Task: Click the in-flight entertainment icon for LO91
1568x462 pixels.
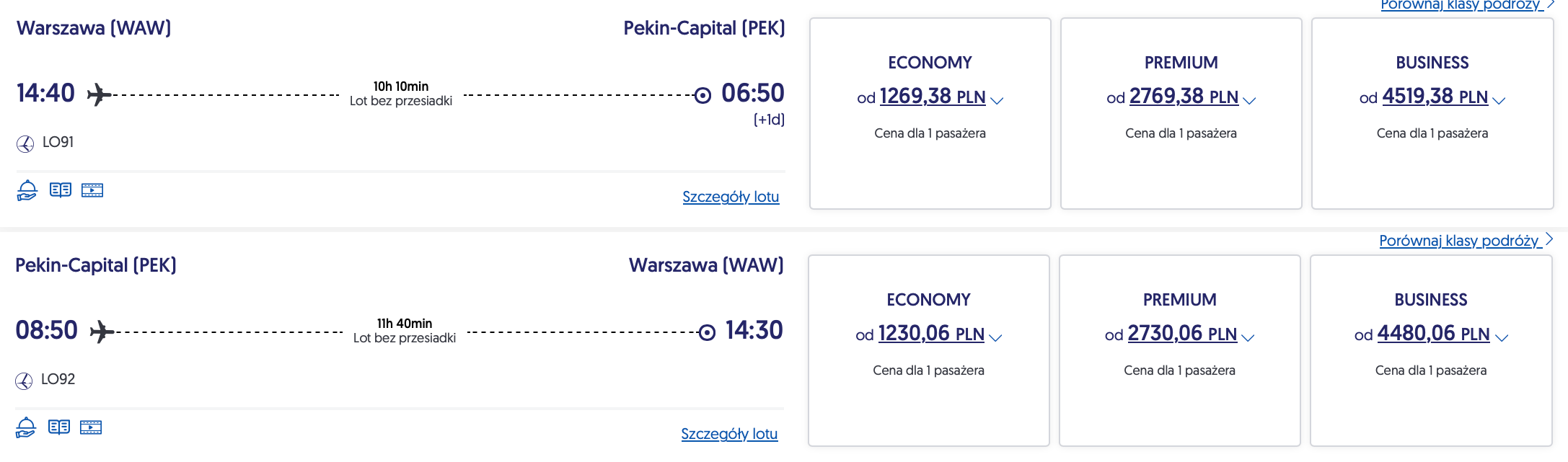Action: click(92, 190)
